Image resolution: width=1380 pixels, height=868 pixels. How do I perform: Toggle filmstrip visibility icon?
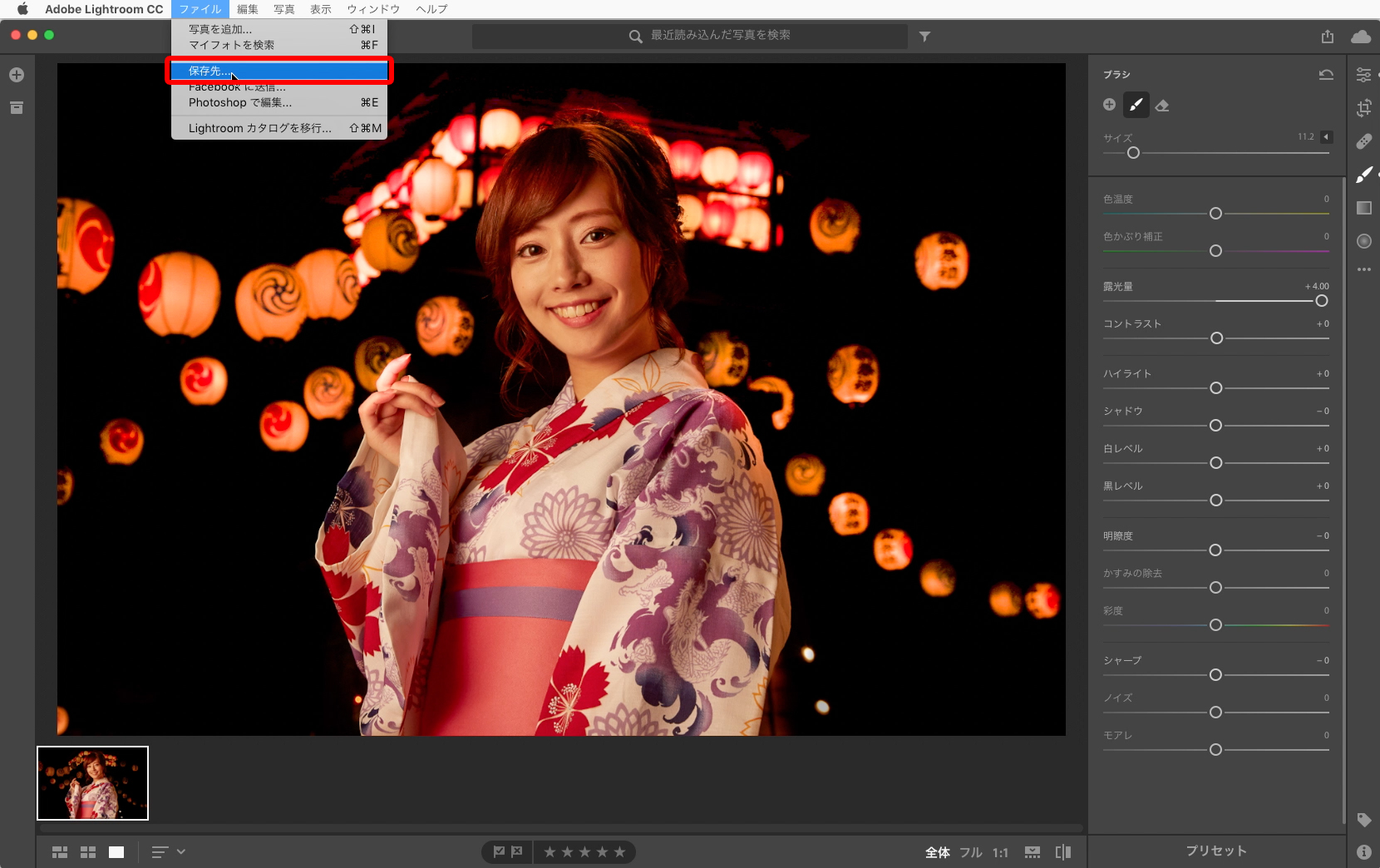(1033, 852)
